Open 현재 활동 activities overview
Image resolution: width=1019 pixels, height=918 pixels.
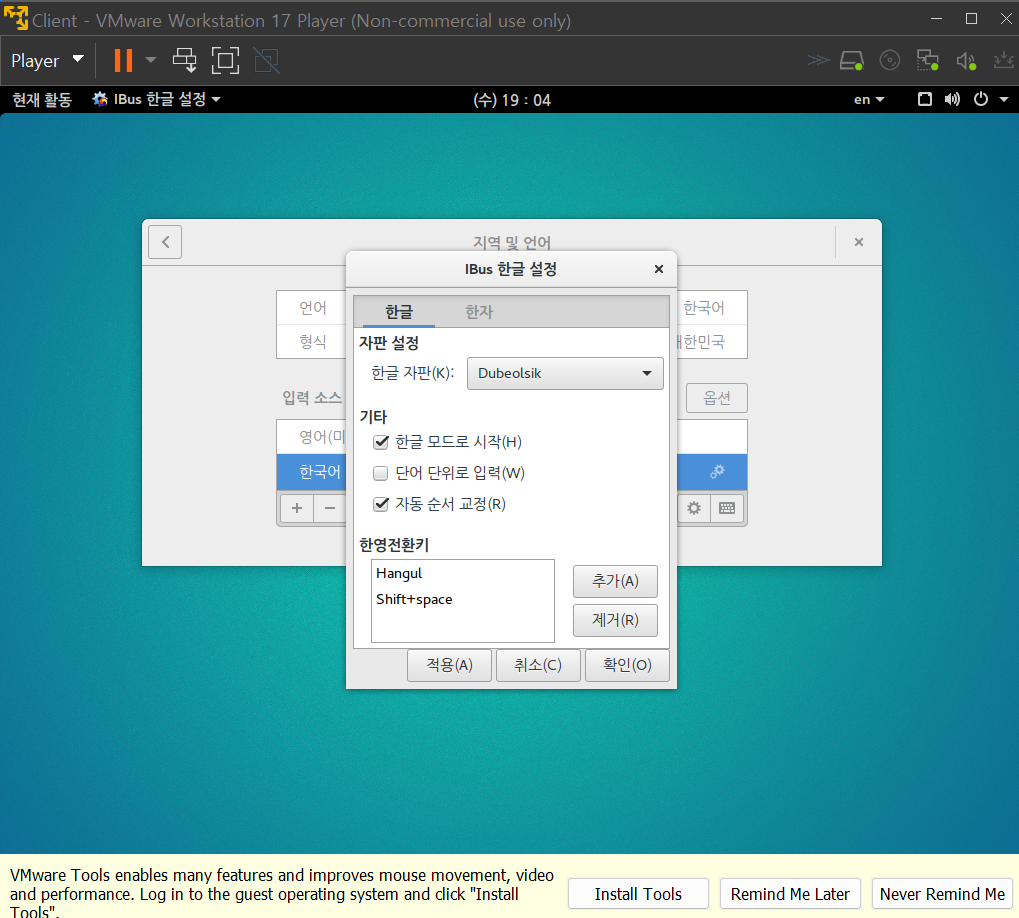(42, 99)
